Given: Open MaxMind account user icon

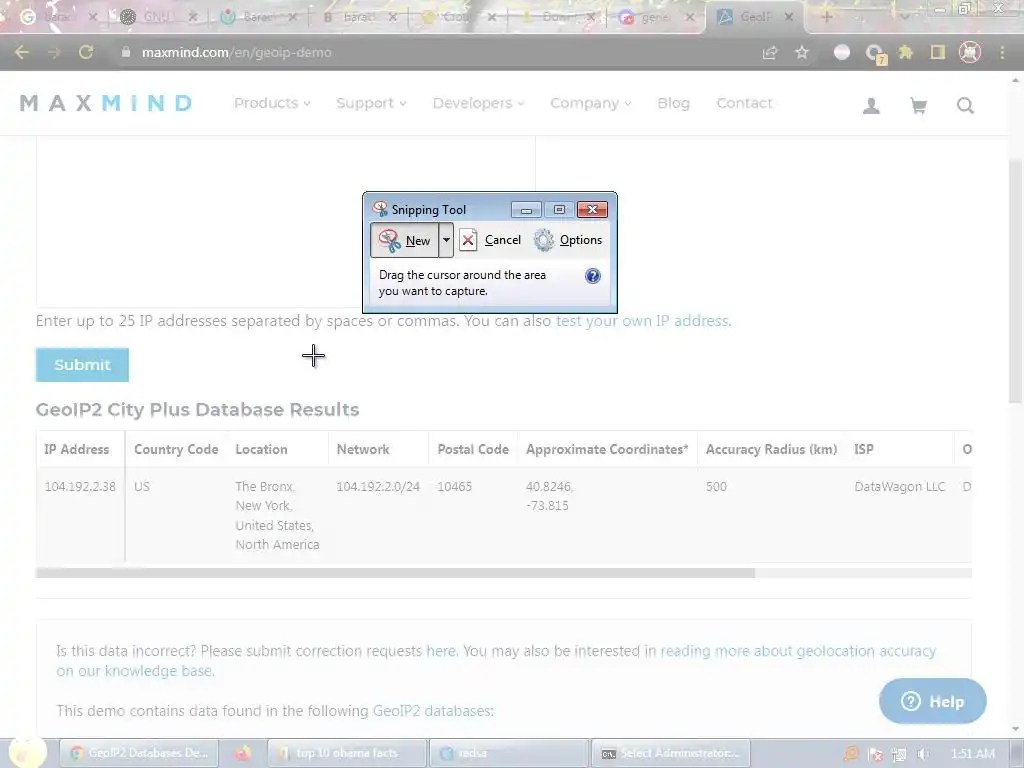Looking at the screenshot, I should coord(871,105).
